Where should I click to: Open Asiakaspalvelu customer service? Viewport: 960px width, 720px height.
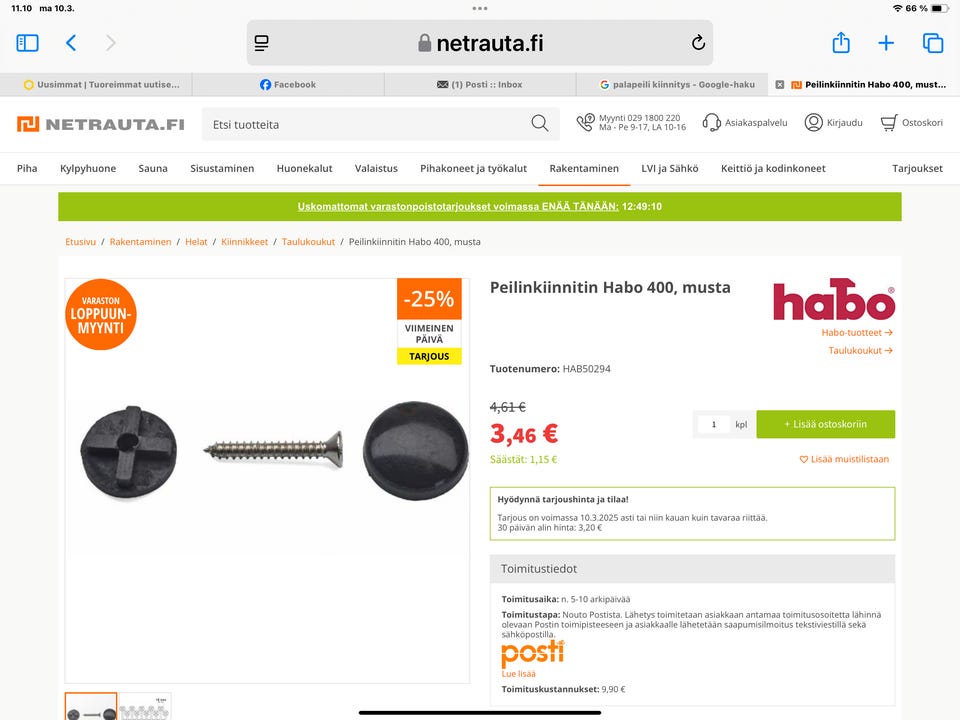tap(744, 122)
